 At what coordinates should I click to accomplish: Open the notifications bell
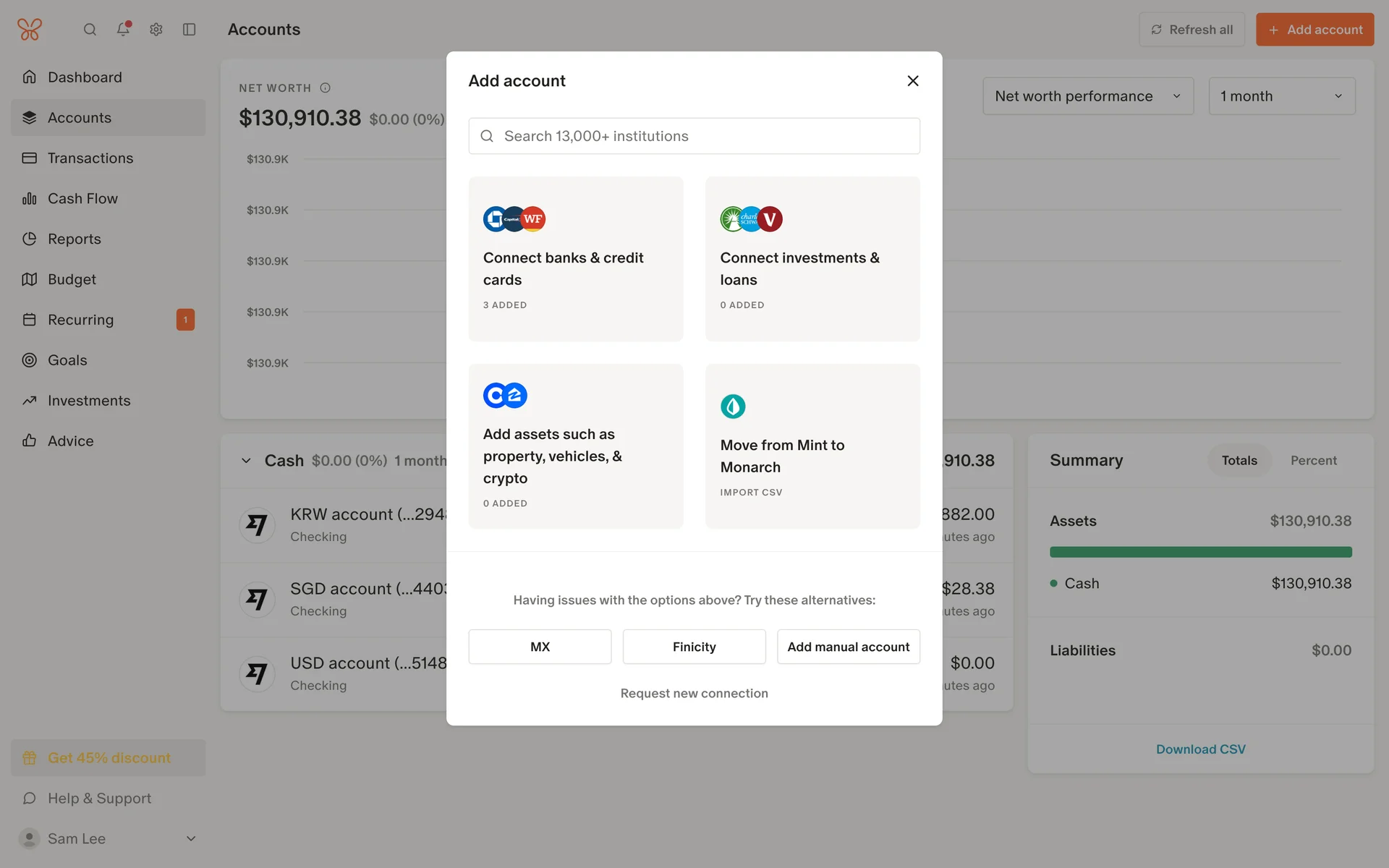[123, 30]
